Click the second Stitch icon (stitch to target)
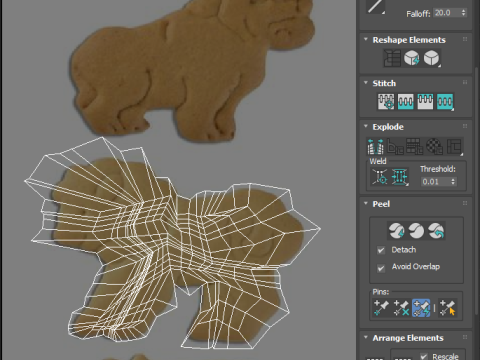 click(x=405, y=102)
